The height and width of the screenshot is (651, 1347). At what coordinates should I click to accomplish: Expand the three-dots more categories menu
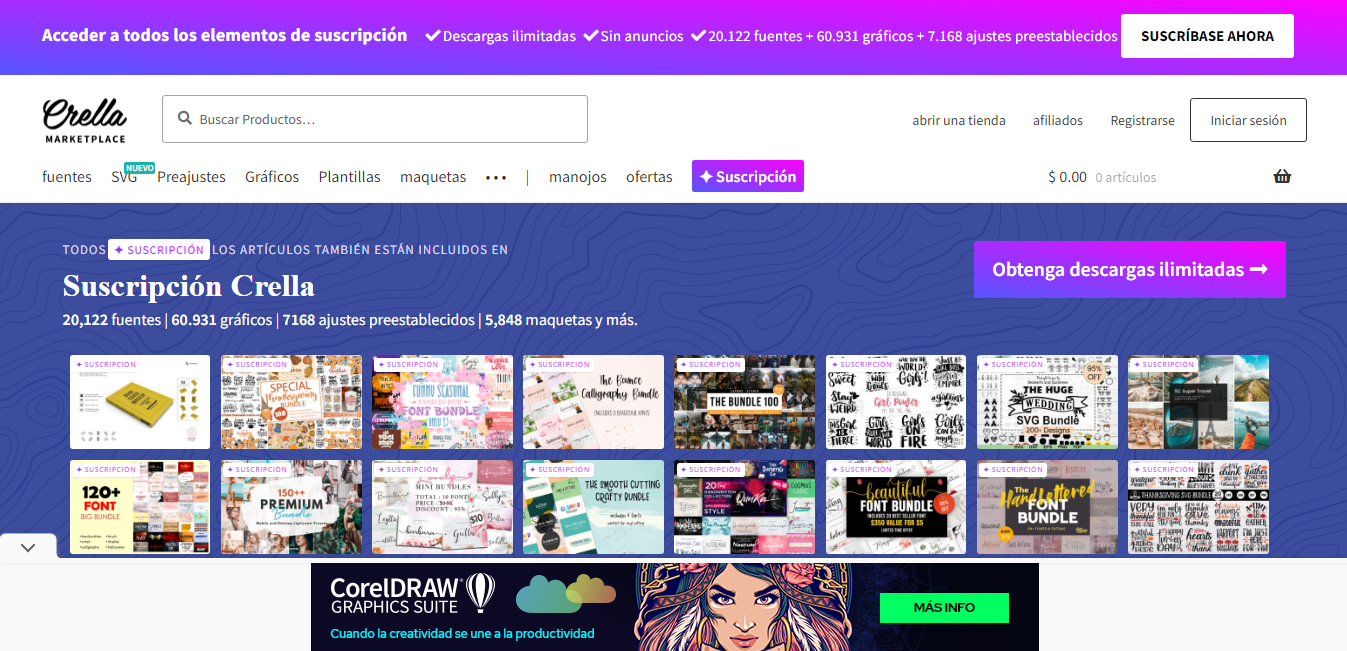[x=496, y=177]
